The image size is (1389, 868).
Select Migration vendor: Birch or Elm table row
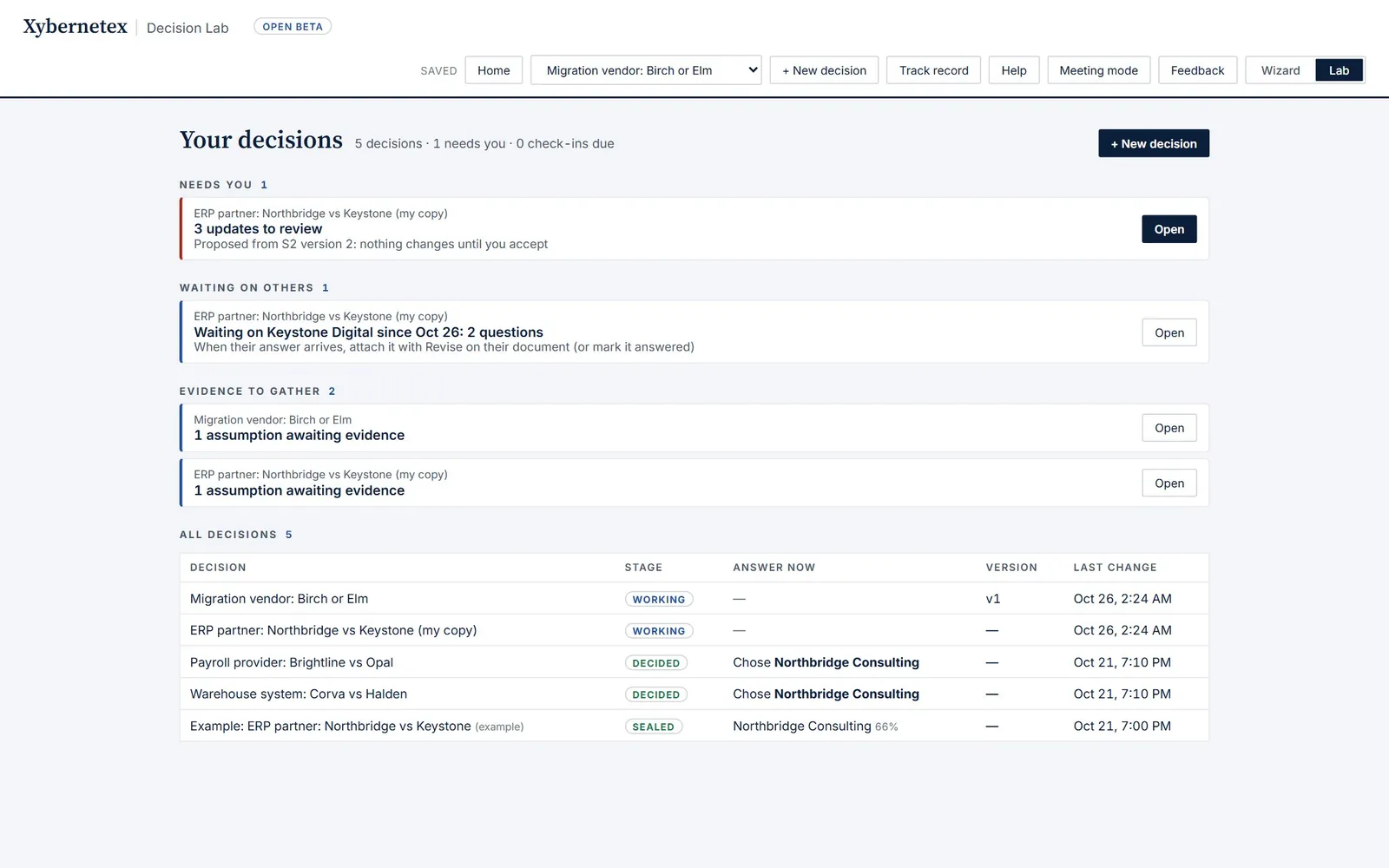point(694,599)
